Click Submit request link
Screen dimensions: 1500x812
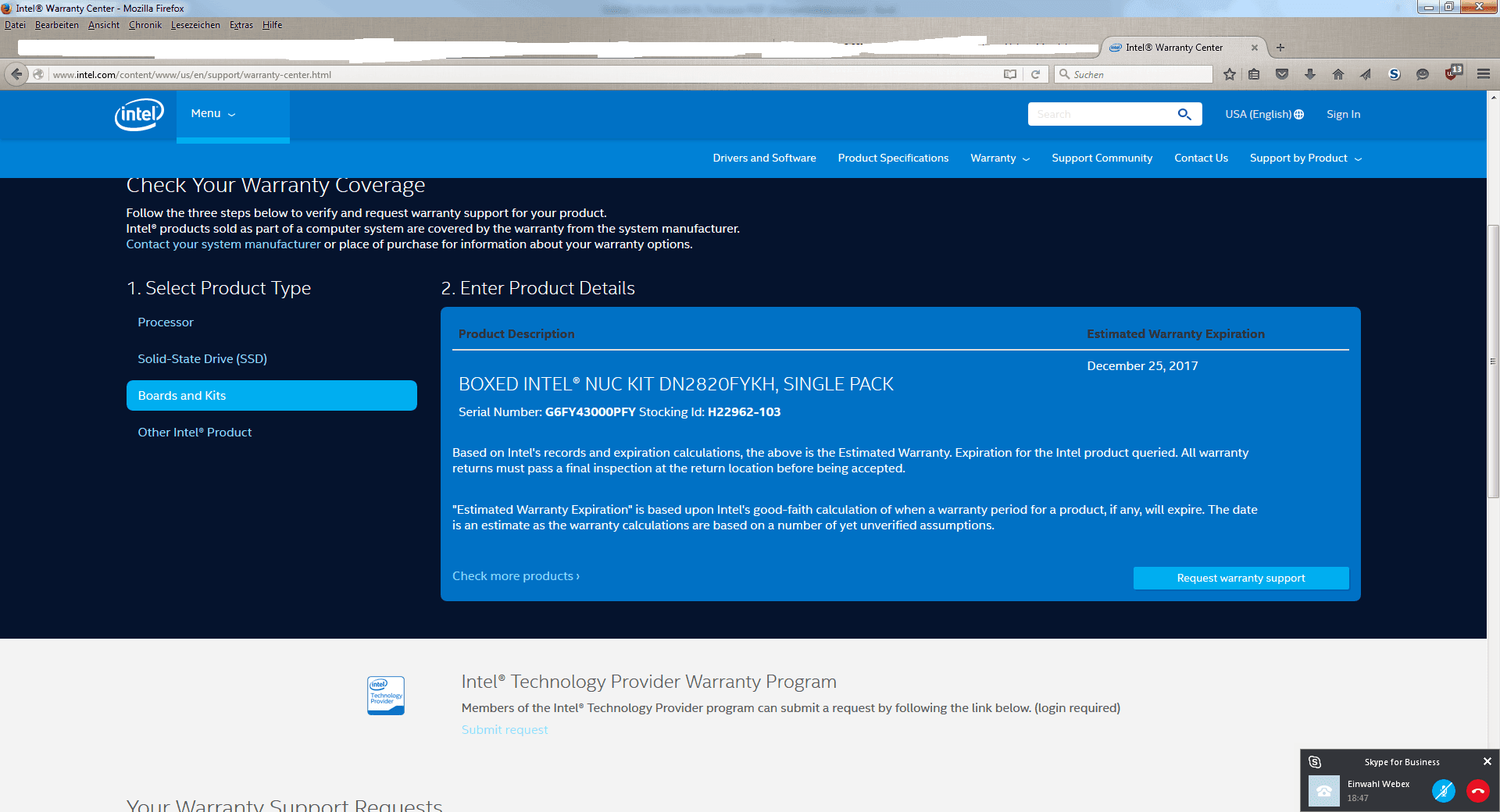click(x=505, y=730)
